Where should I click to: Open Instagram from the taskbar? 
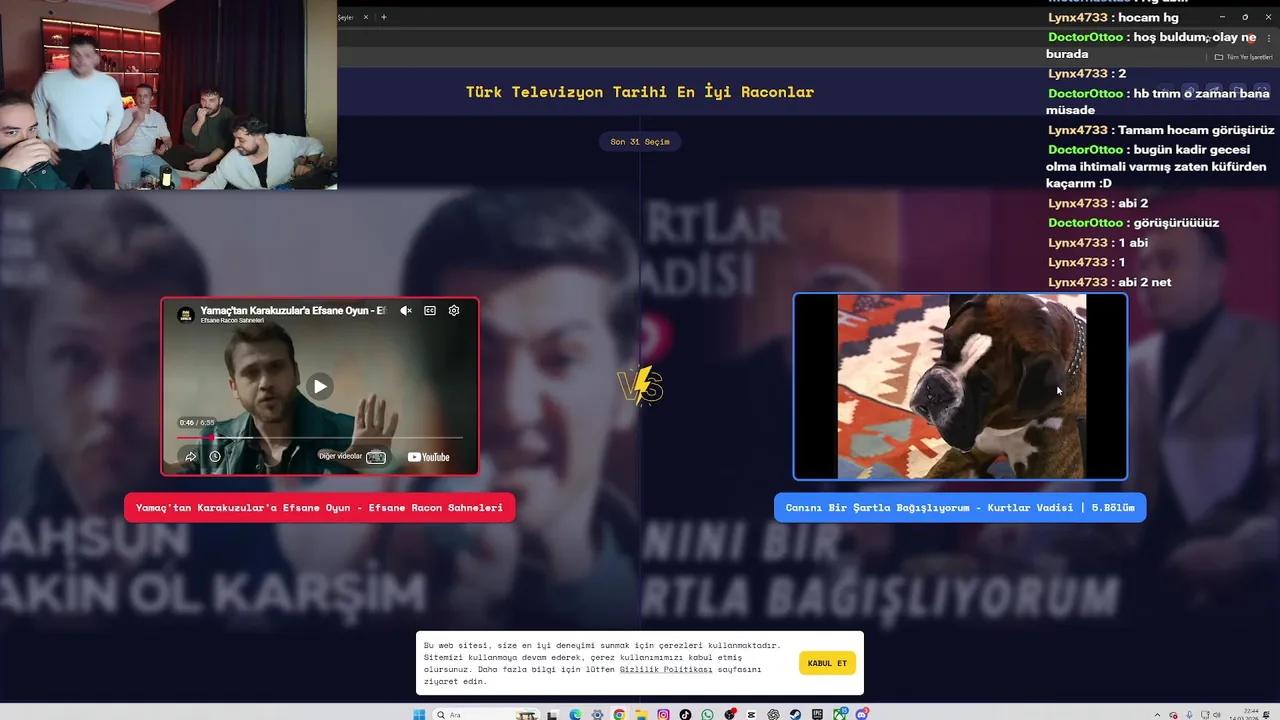click(x=663, y=714)
